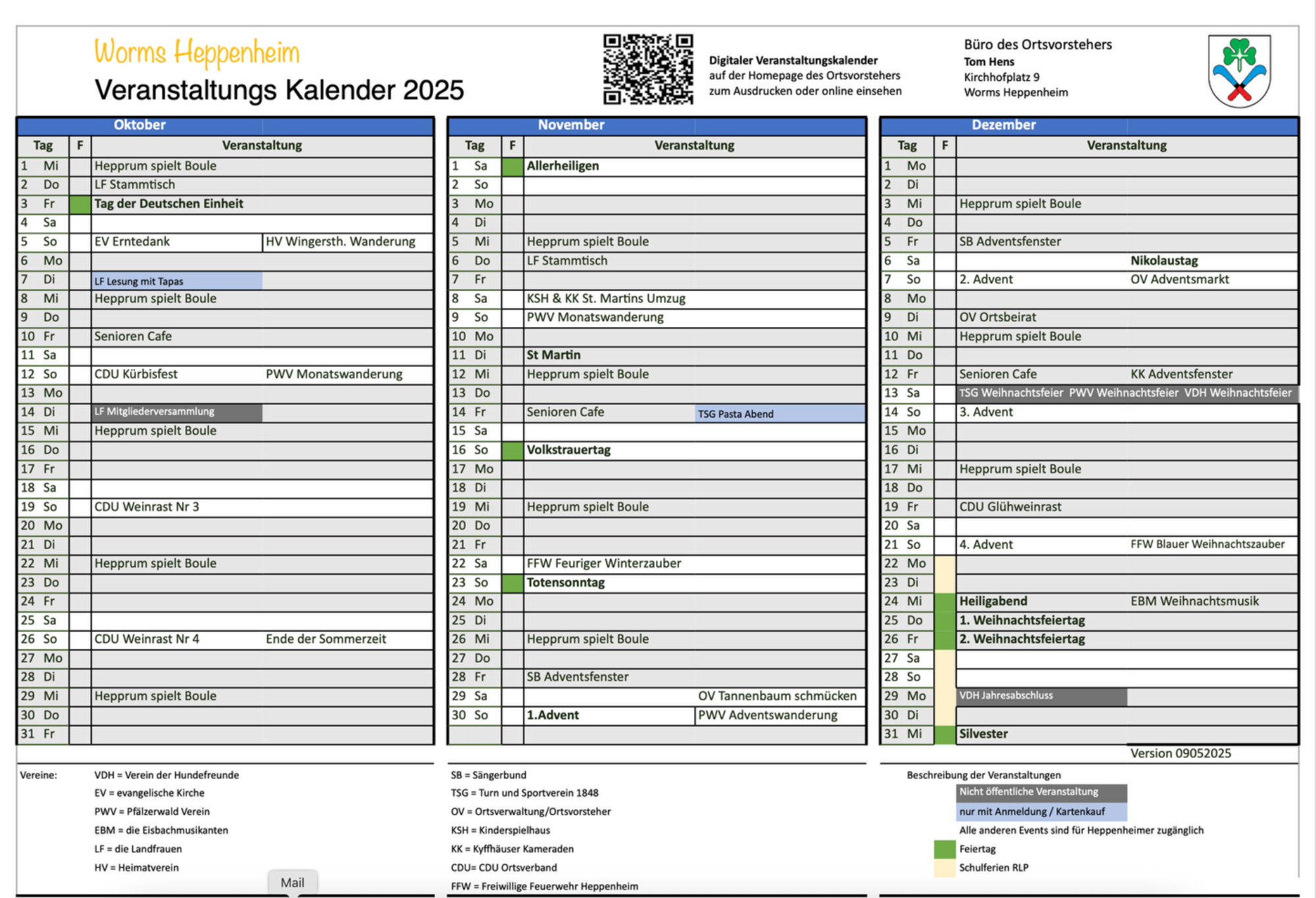Click 'Allerheiligen' on 1 November

tap(563, 166)
